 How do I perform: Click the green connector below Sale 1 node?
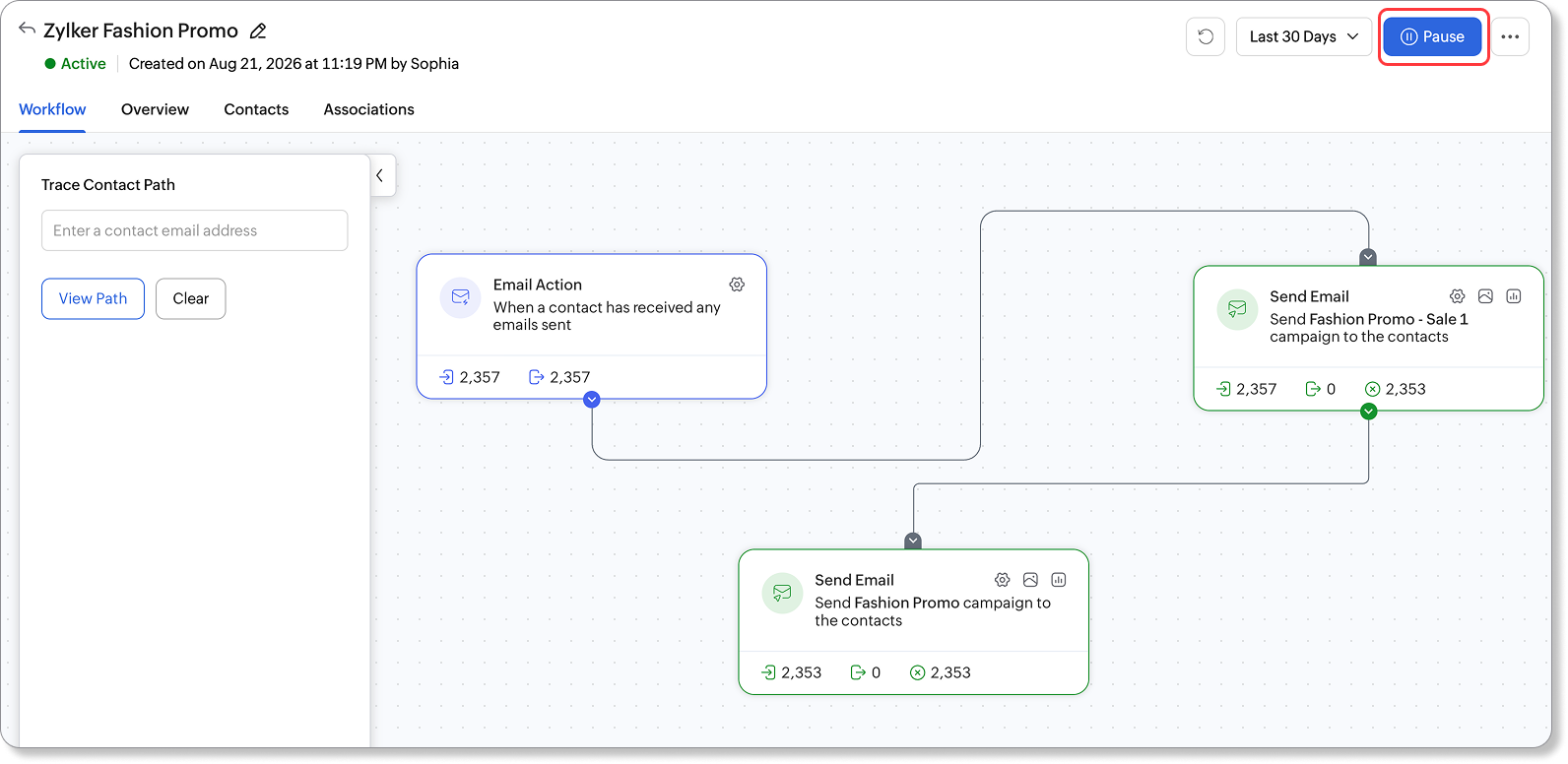(x=1369, y=412)
